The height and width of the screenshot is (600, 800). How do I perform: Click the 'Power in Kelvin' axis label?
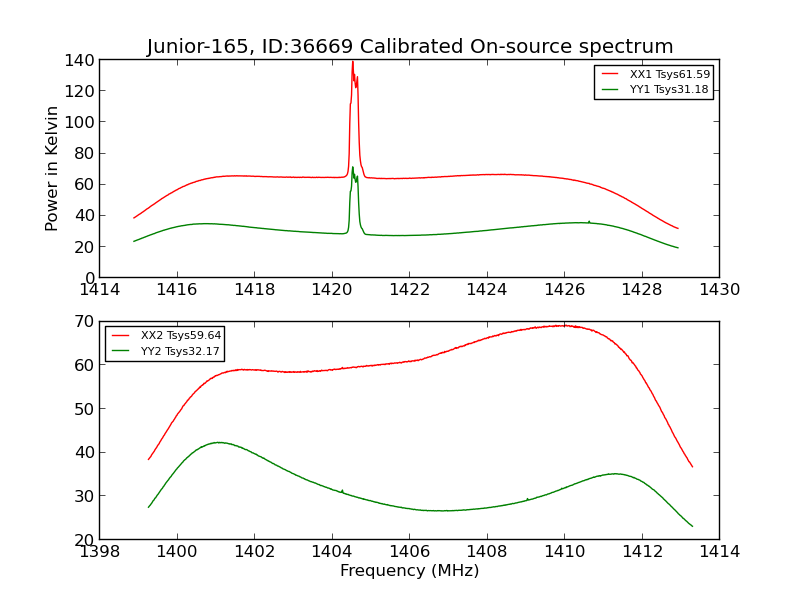[x=51, y=169]
